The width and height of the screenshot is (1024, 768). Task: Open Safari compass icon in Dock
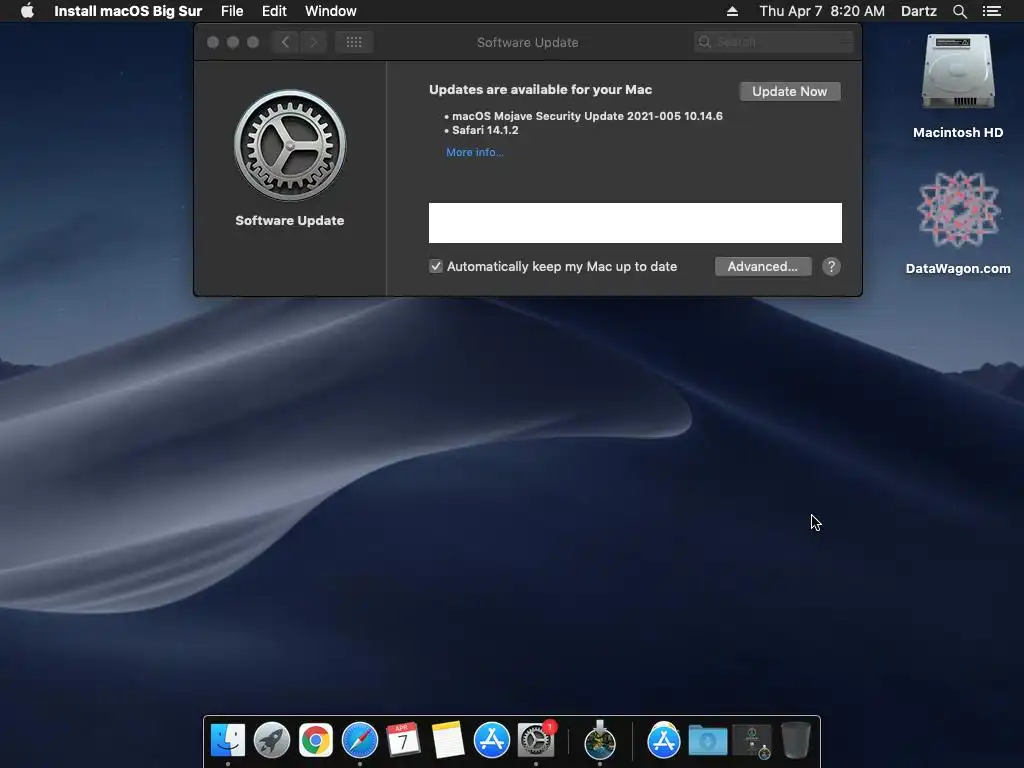[x=360, y=741]
